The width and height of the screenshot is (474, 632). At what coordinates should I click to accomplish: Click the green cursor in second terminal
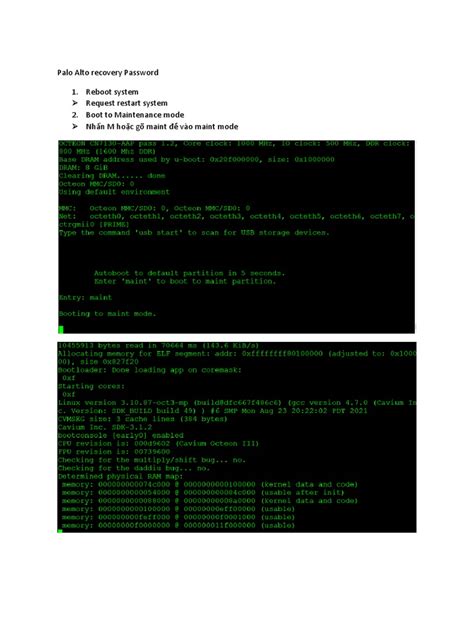(60, 531)
